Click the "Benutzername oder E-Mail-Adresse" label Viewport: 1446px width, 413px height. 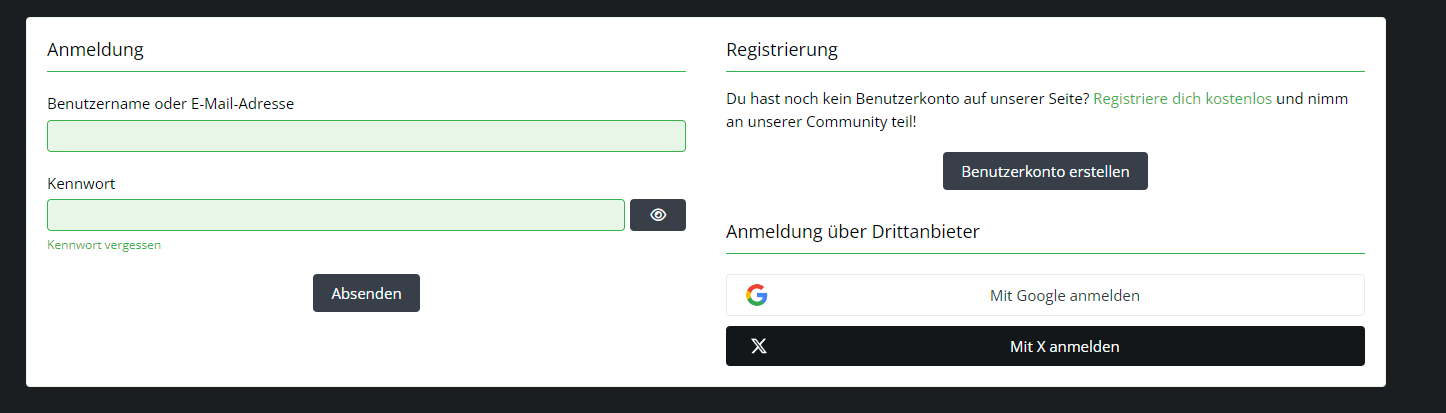pyautogui.click(x=170, y=103)
